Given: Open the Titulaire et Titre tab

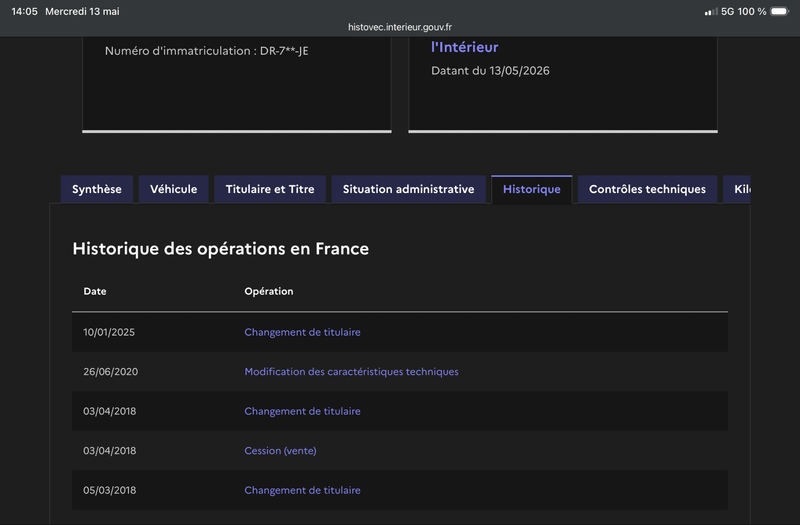Looking at the screenshot, I should point(270,189).
